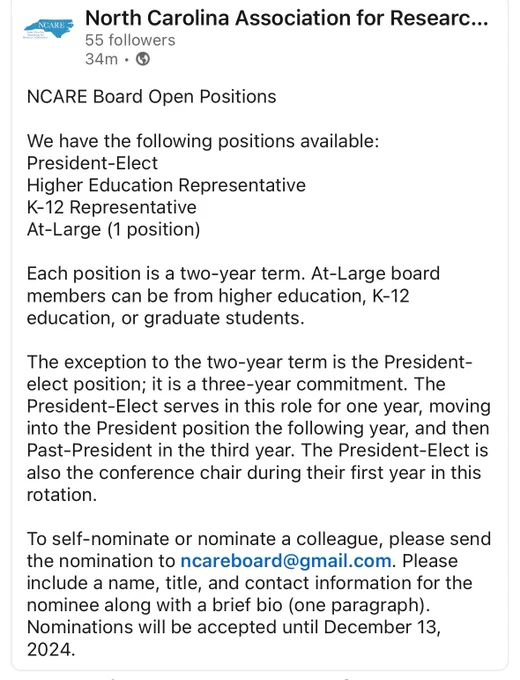
Task: Click the December 13 deadline text
Action: pyautogui.click(x=382, y=627)
